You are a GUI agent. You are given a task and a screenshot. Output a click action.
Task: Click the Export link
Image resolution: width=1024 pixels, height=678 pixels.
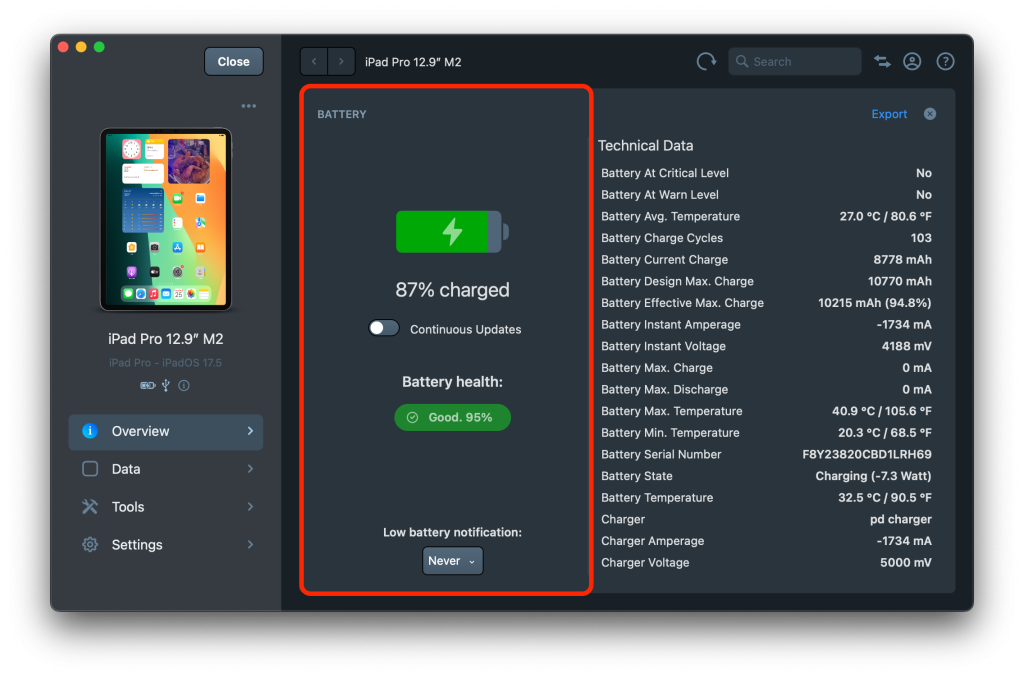[x=889, y=114]
